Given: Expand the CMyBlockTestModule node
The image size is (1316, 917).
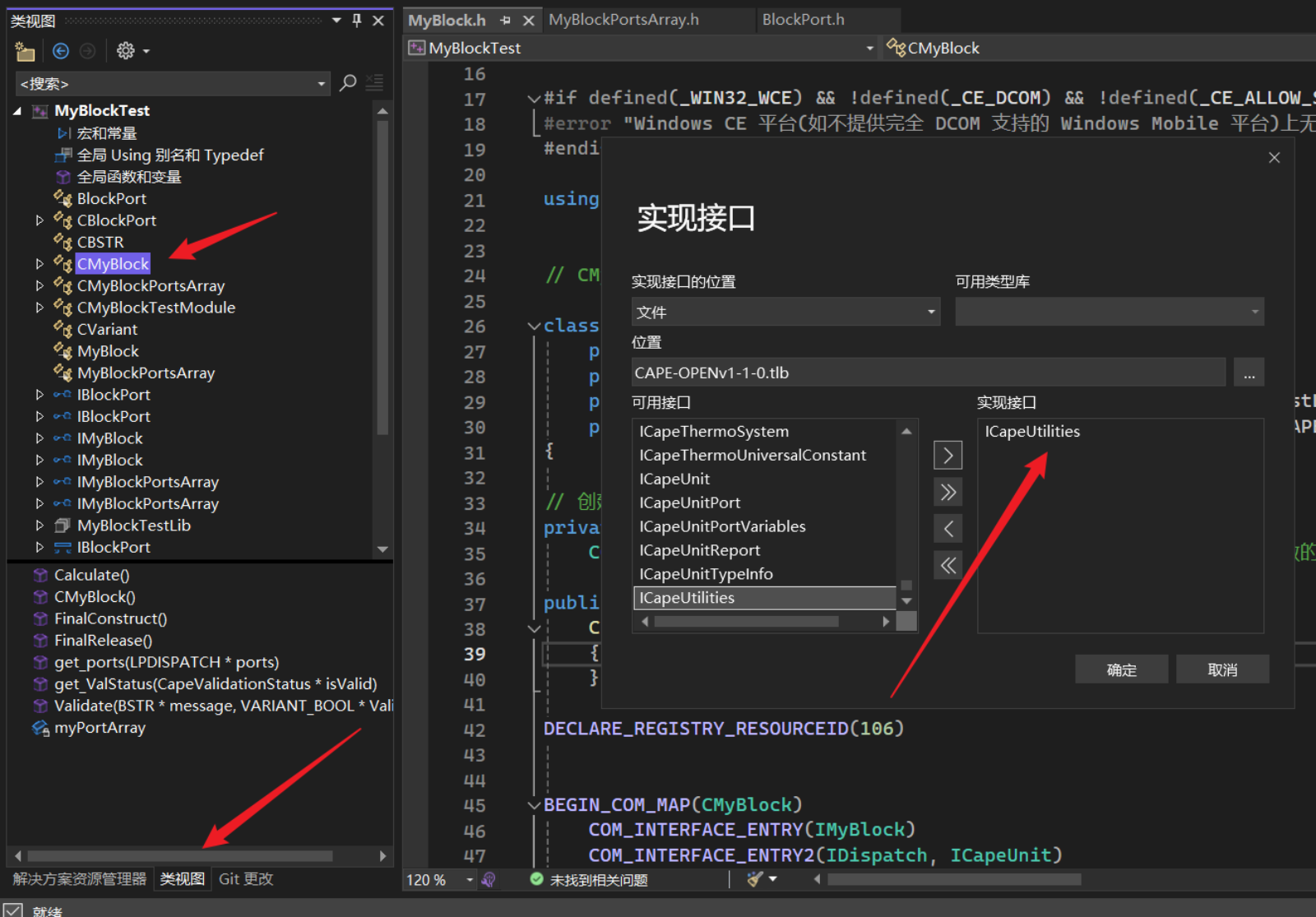Looking at the screenshot, I should [39, 308].
